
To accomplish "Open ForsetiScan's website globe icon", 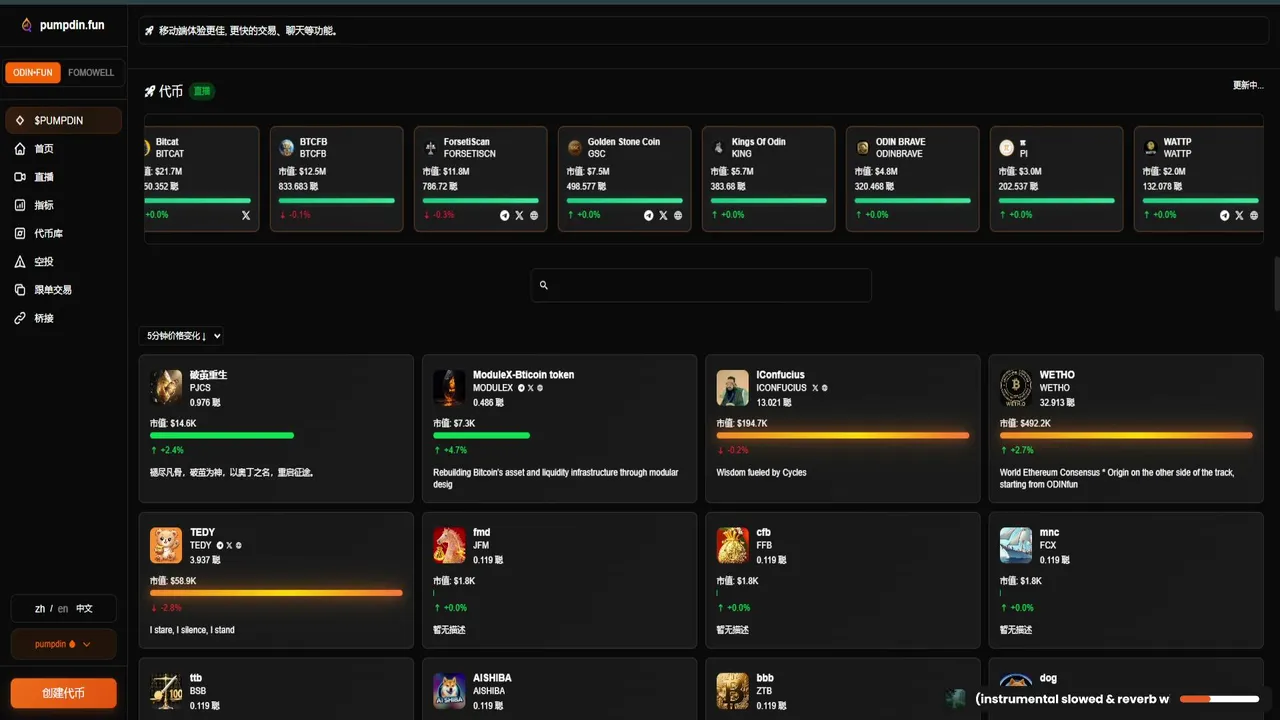I will pos(534,215).
